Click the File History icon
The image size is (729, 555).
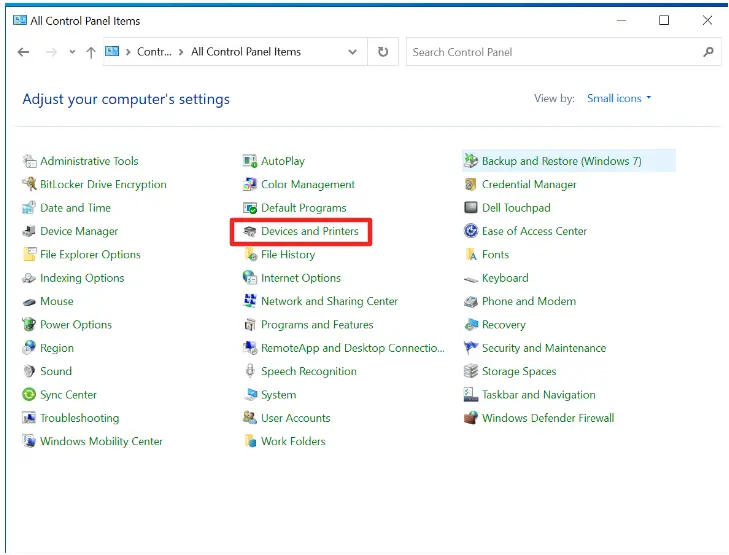(x=250, y=254)
